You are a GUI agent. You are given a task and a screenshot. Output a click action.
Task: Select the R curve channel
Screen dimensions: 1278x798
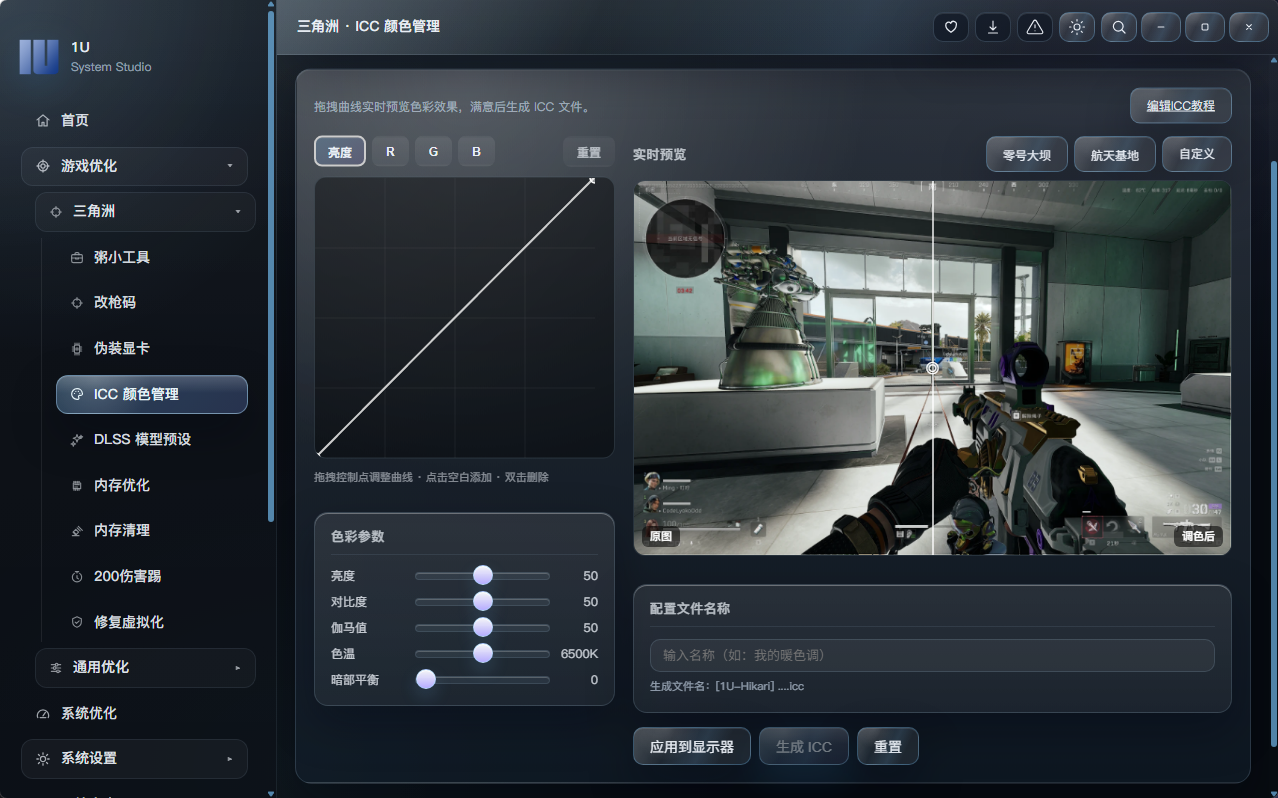(x=390, y=152)
